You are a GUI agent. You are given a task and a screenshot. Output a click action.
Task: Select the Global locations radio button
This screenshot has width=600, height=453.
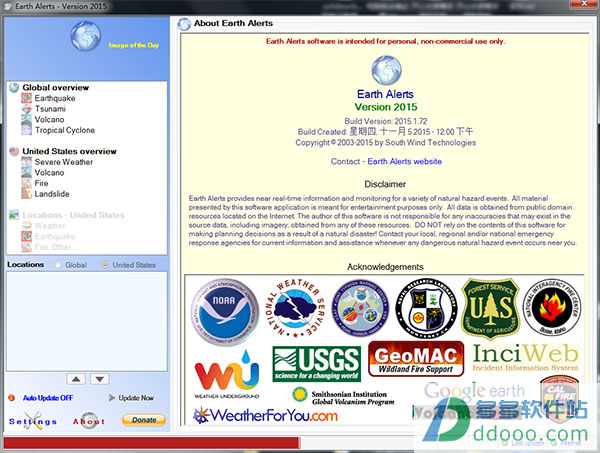(58, 265)
